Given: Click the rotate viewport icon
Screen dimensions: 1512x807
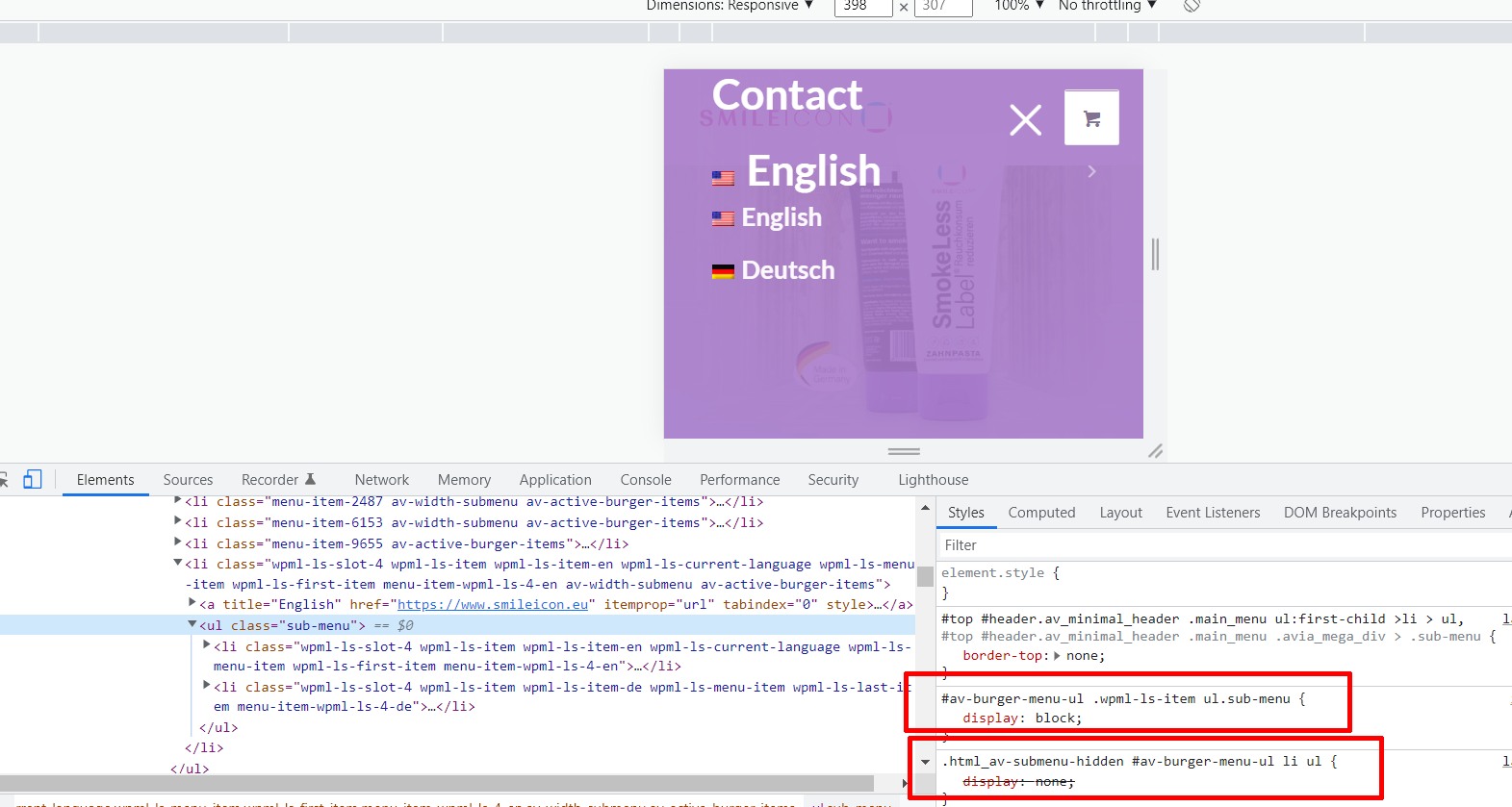Looking at the screenshot, I should [x=1192, y=6].
